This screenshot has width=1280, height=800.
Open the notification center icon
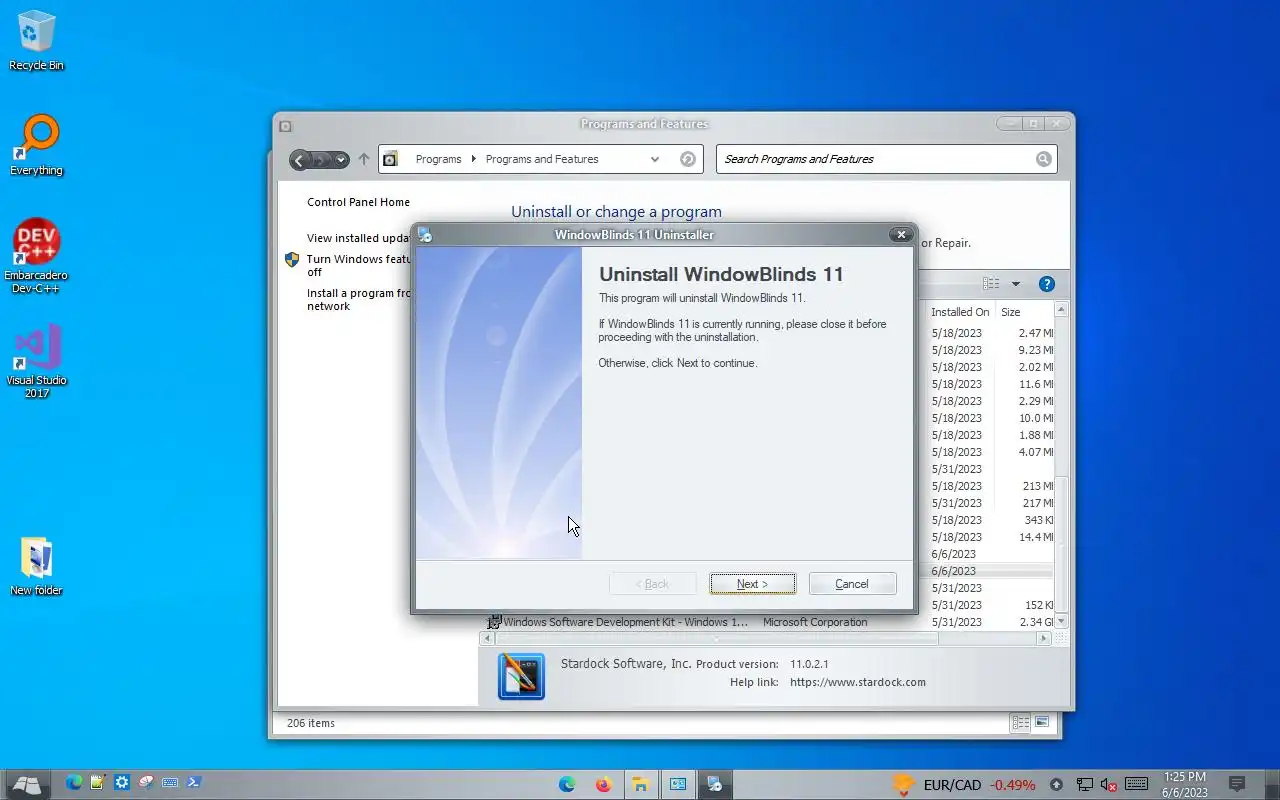[x=1237, y=784]
